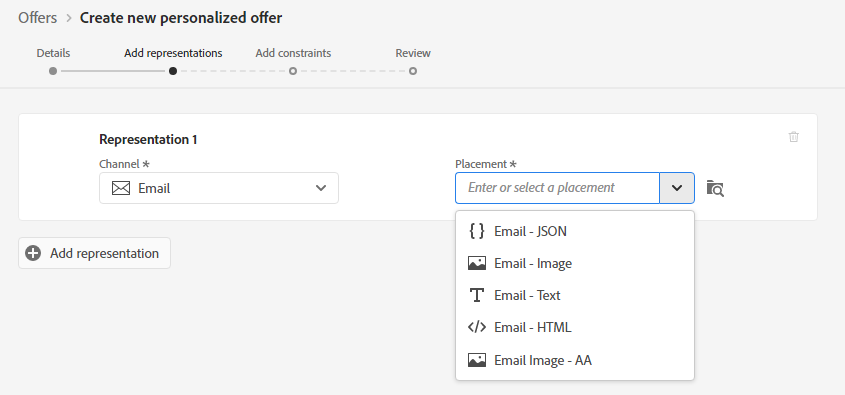Go to the Add constraints step
The height and width of the screenshot is (395, 845).
coord(293,53)
